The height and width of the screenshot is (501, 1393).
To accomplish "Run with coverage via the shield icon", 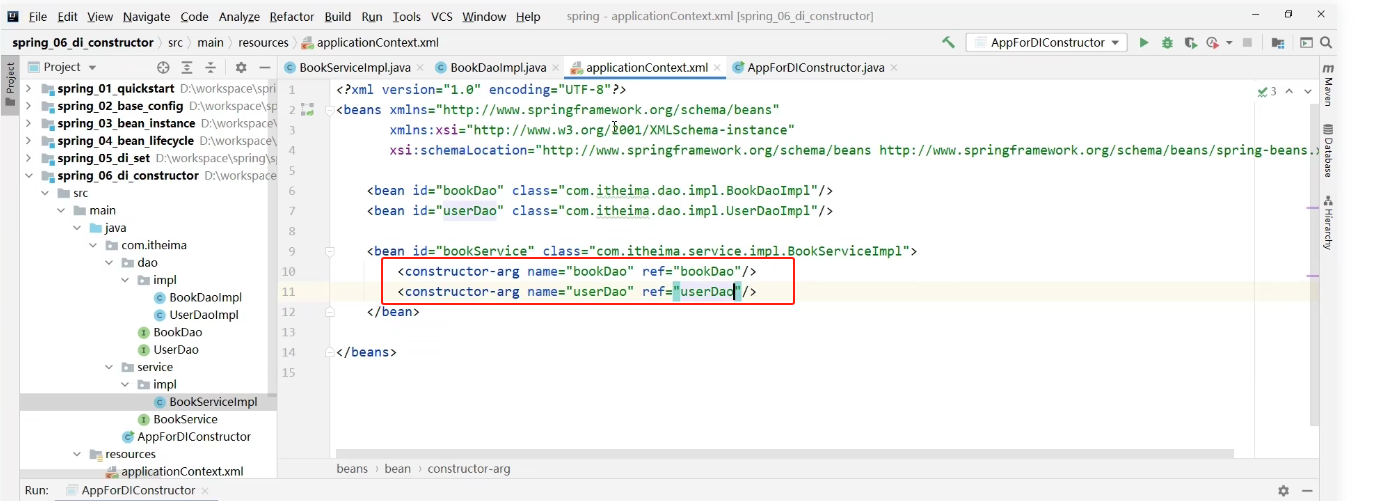I will (1190, 43).
